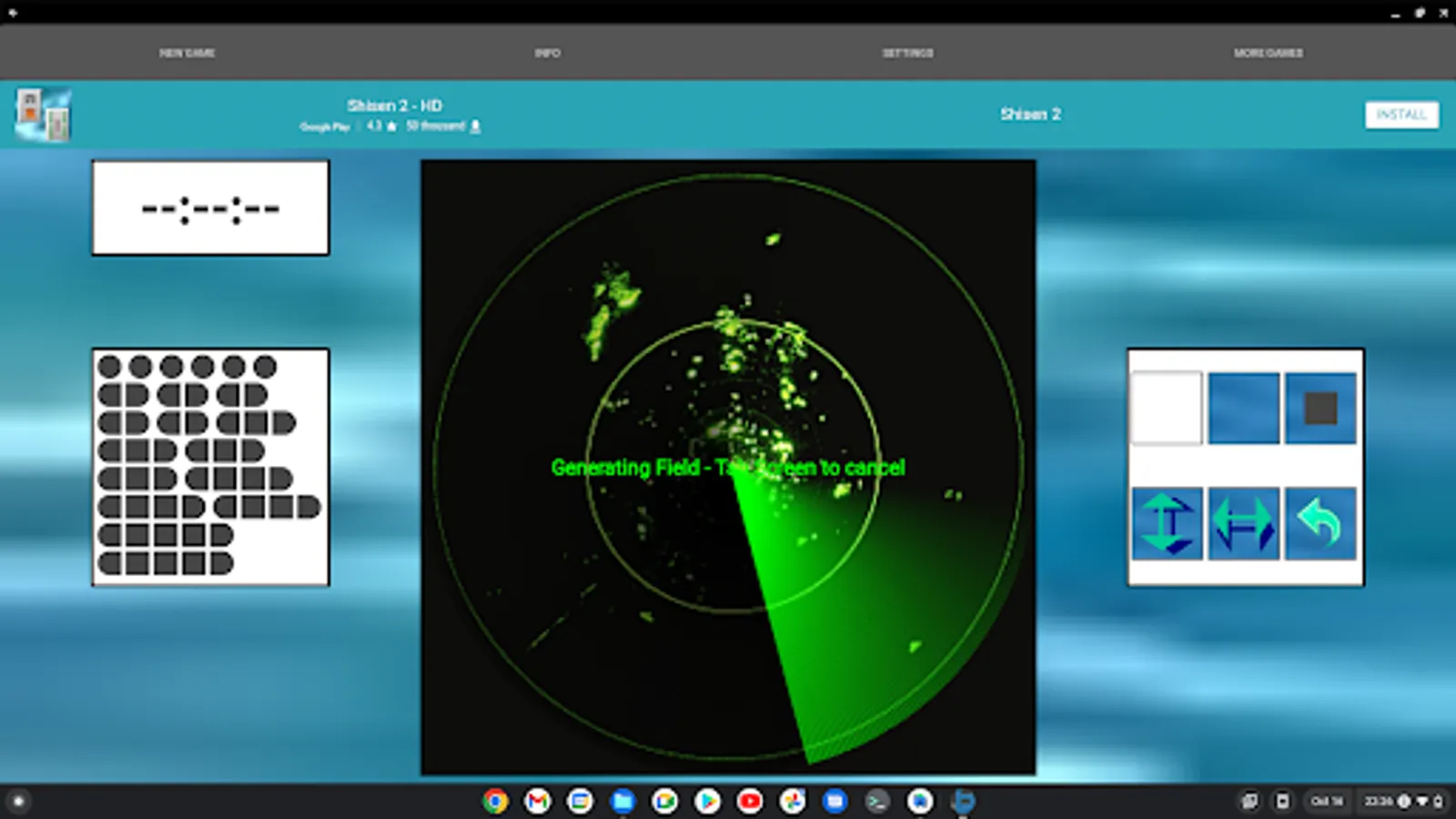
Task: Click the Shisen 2 app icon in the banner
Action: coord(43,115)
